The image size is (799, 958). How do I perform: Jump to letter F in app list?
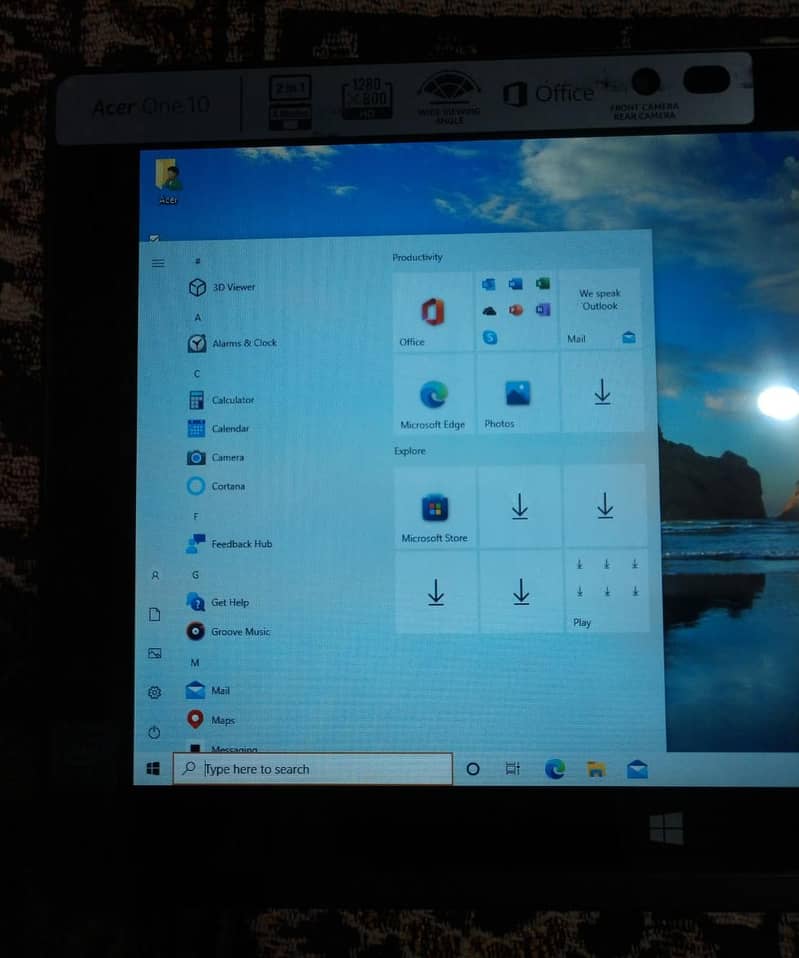pyautogui.click(x=196, y=516)
